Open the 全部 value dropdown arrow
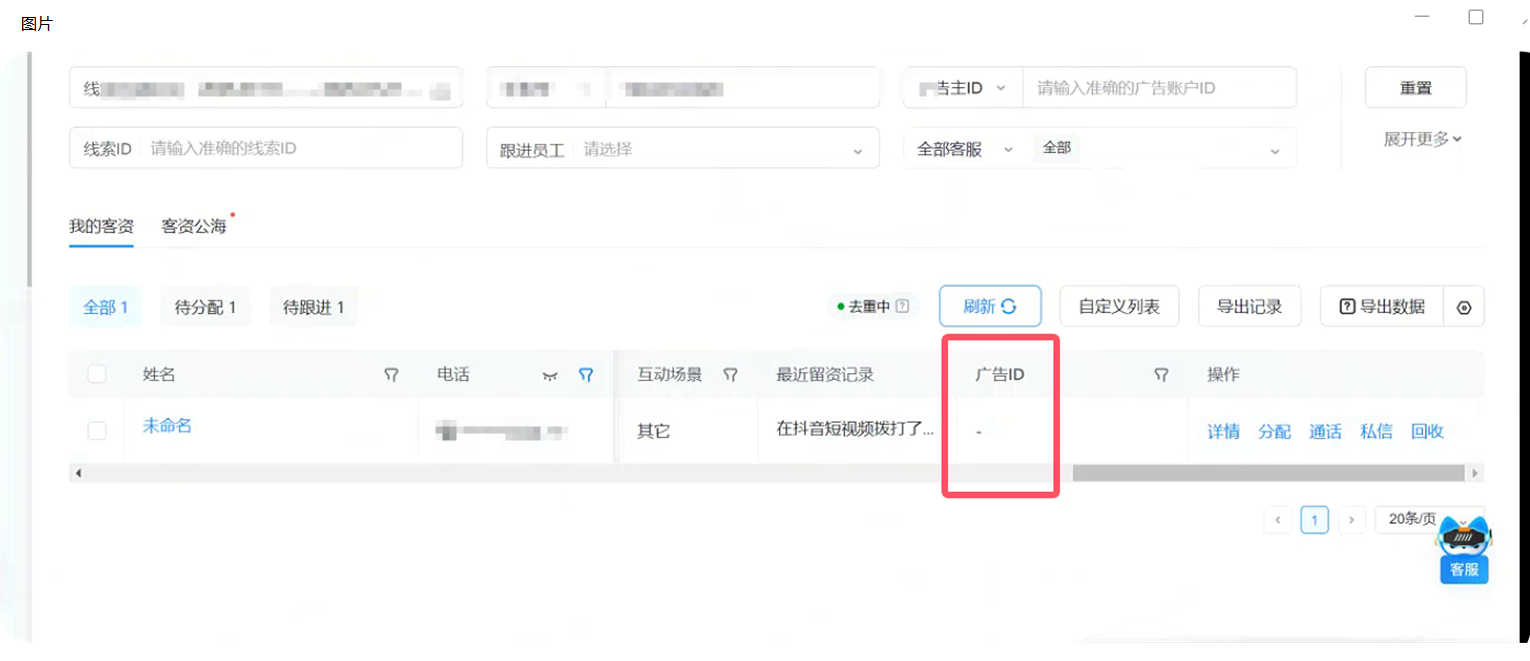This screenshot has height=661, width=1530. pos(1275,151)
